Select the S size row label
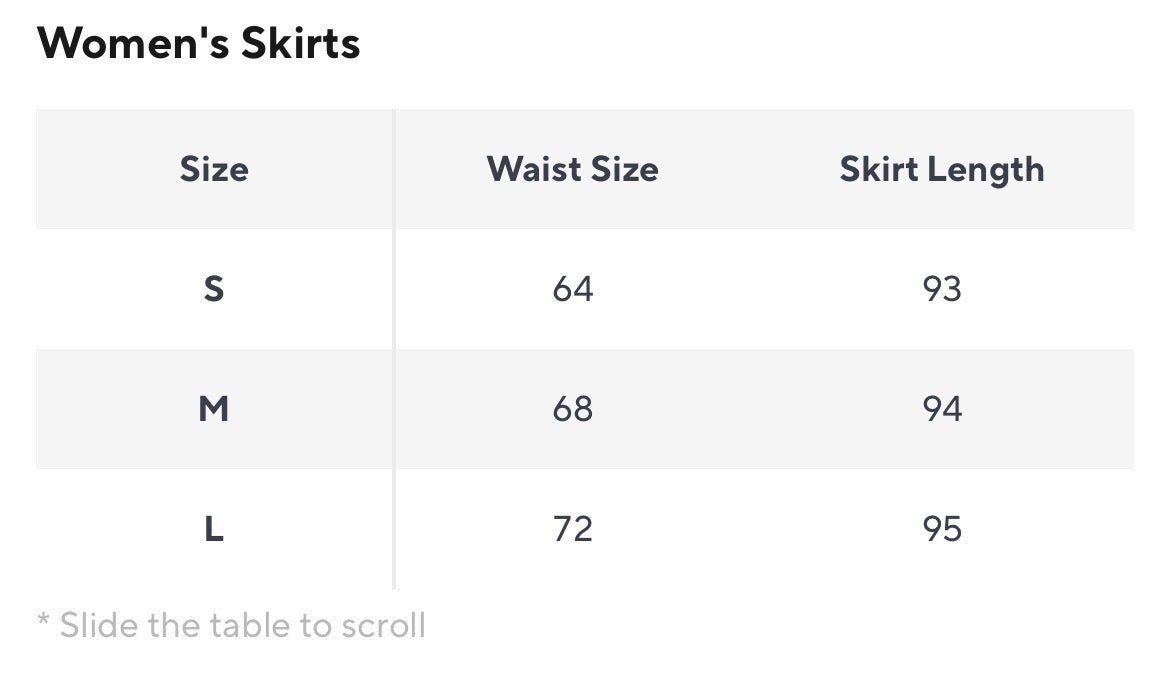Screen dimensions: 1170x685 [214, 289]
